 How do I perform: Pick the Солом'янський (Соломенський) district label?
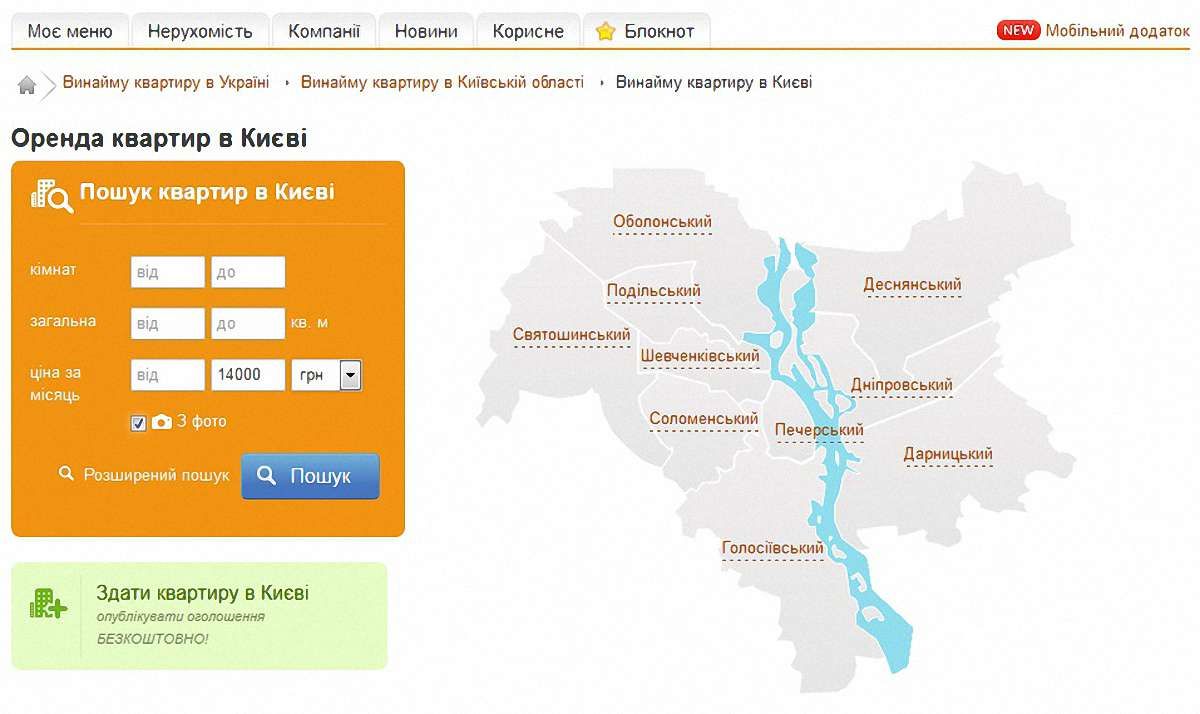click(704, 419)
